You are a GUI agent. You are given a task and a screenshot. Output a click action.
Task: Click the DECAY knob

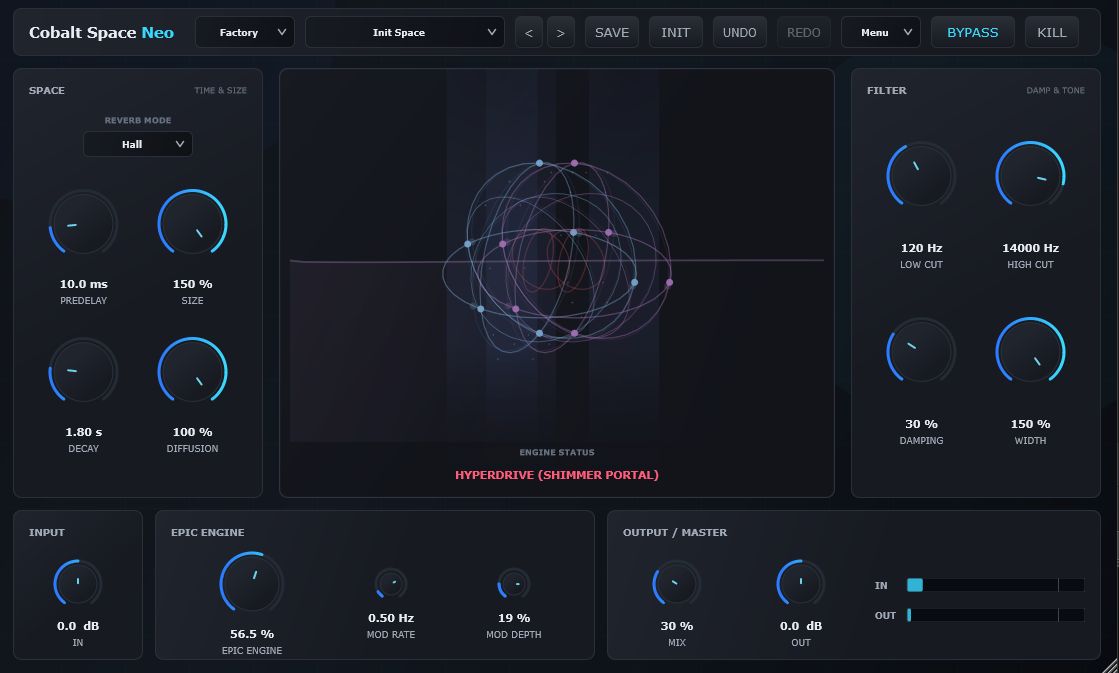[83, 372]
